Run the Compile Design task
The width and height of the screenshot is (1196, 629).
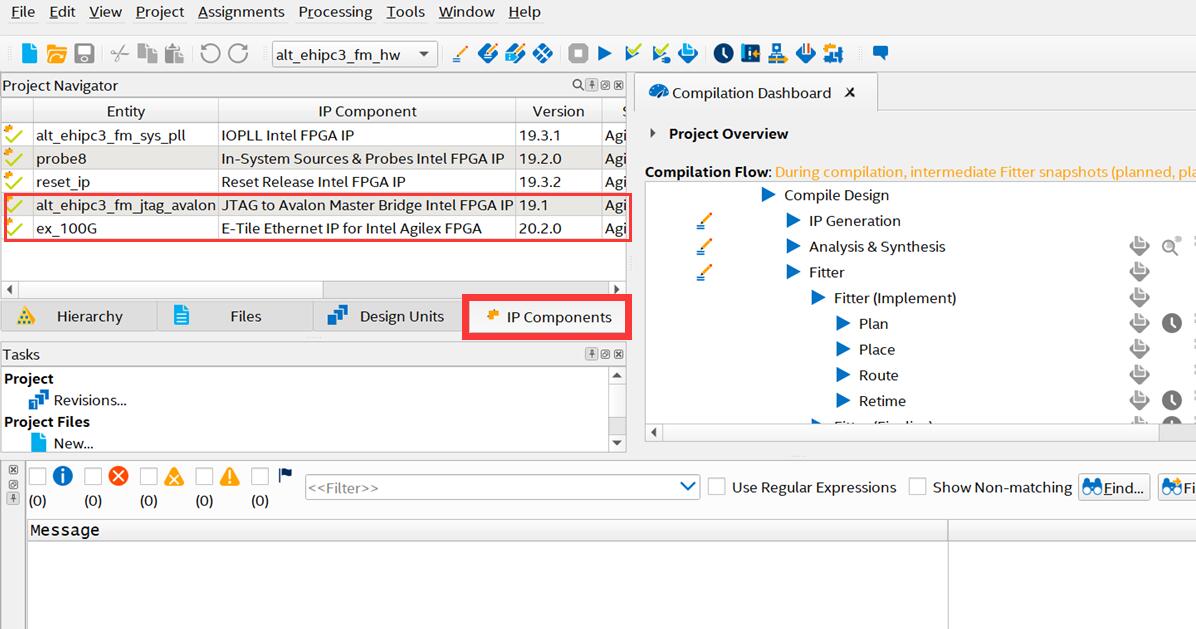pos(768,195)
